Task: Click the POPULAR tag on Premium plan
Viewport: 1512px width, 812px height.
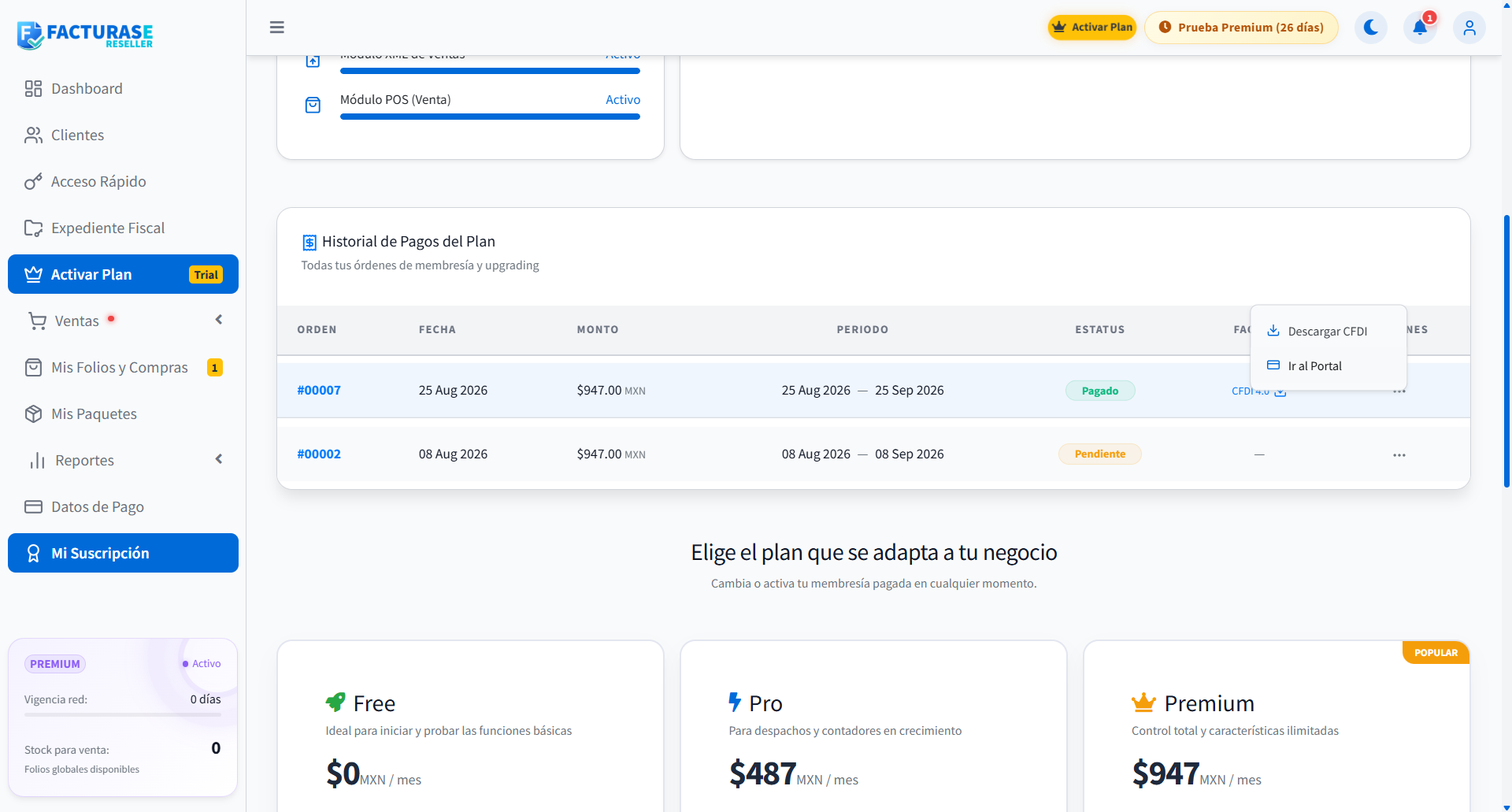Action: point(1436,653)
